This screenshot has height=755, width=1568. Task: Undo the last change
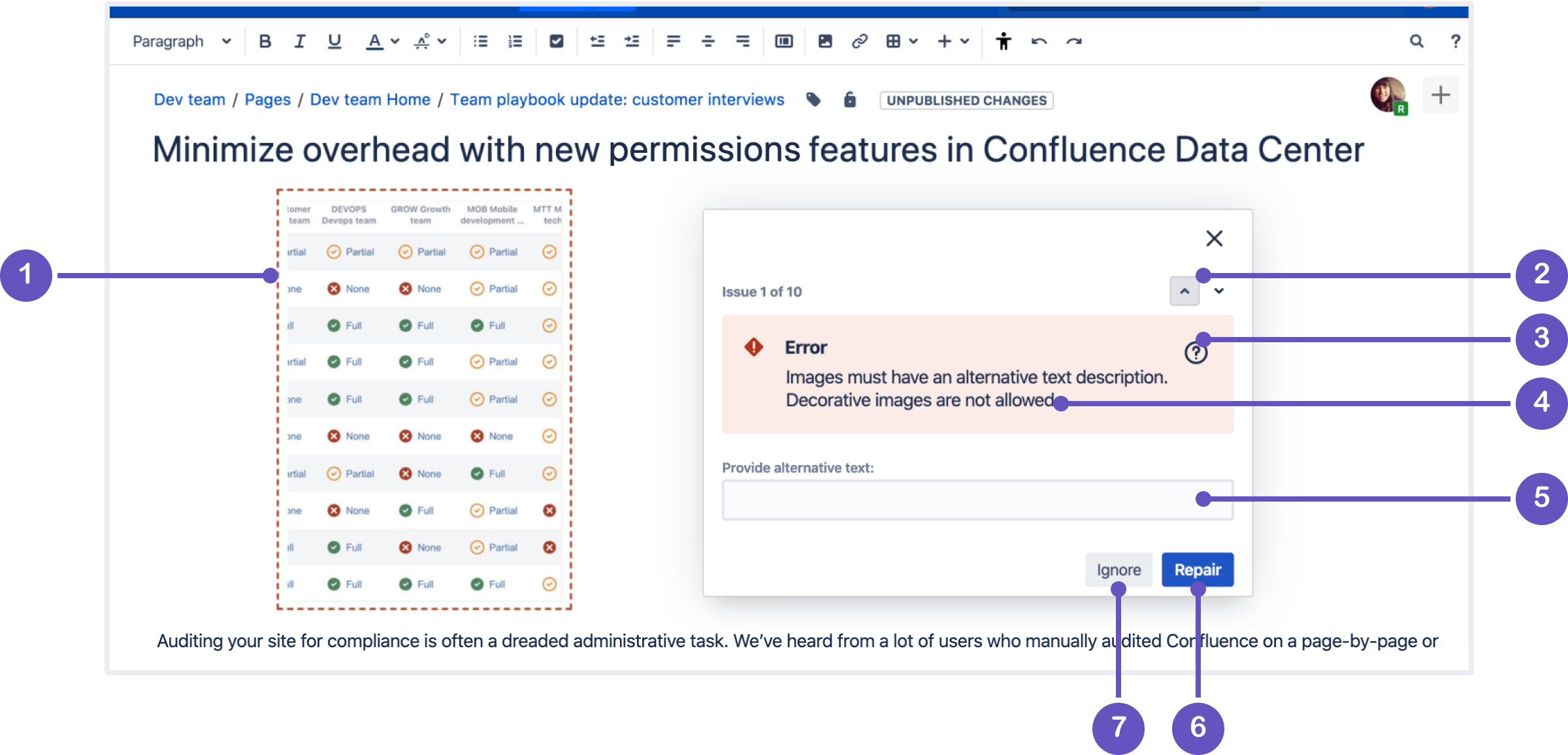pyautogui.click(x=1039, y=42)
